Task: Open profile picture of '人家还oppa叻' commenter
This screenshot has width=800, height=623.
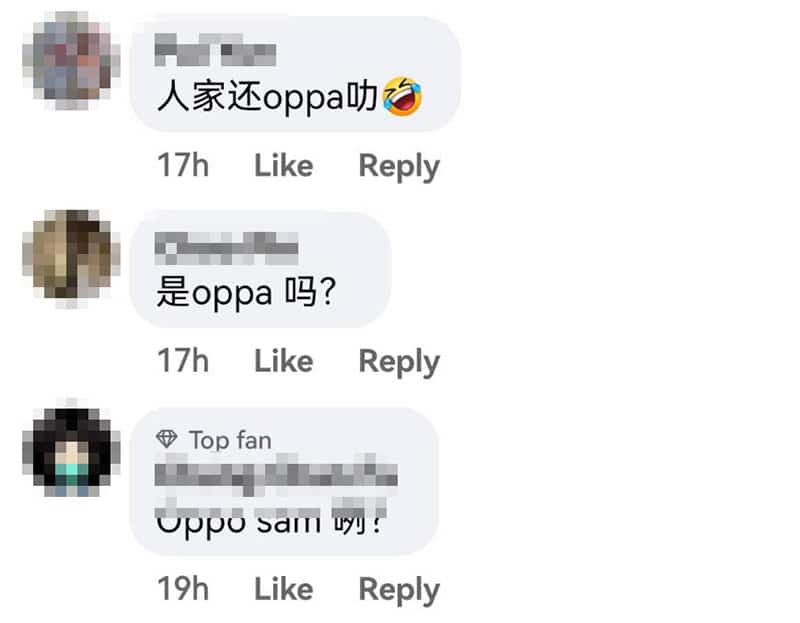Action: pyautogui.click(x=71, y=61)
